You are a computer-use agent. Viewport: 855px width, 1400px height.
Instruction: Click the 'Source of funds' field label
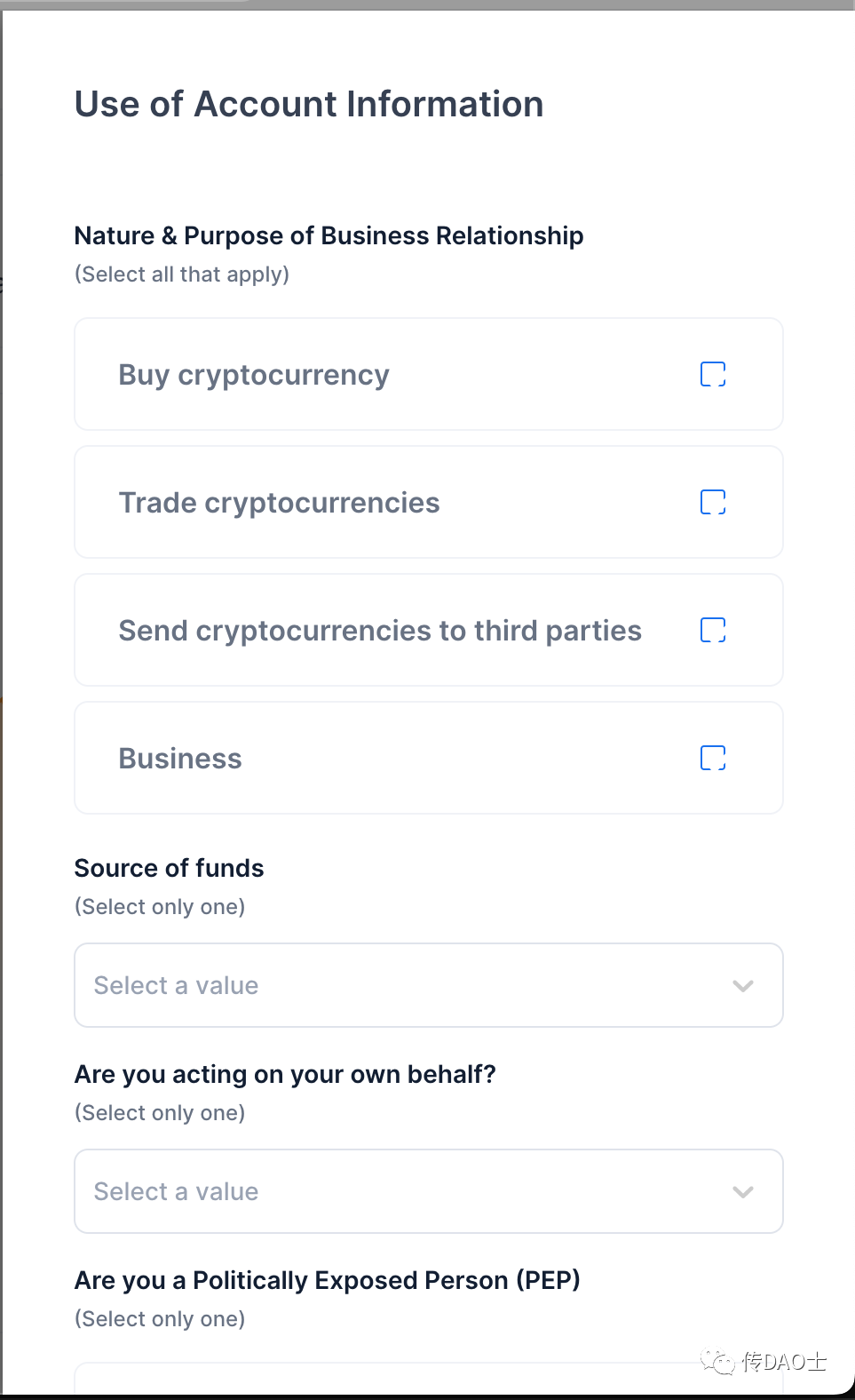[169, 868]
